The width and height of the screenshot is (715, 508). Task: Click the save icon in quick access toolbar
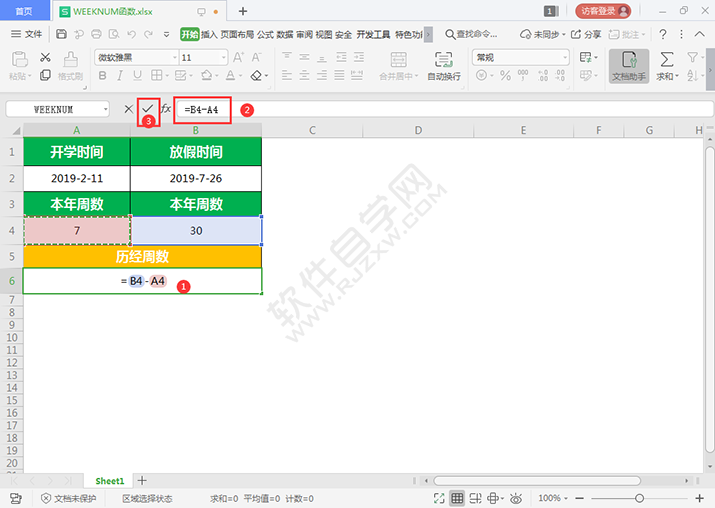pos(62,34)
